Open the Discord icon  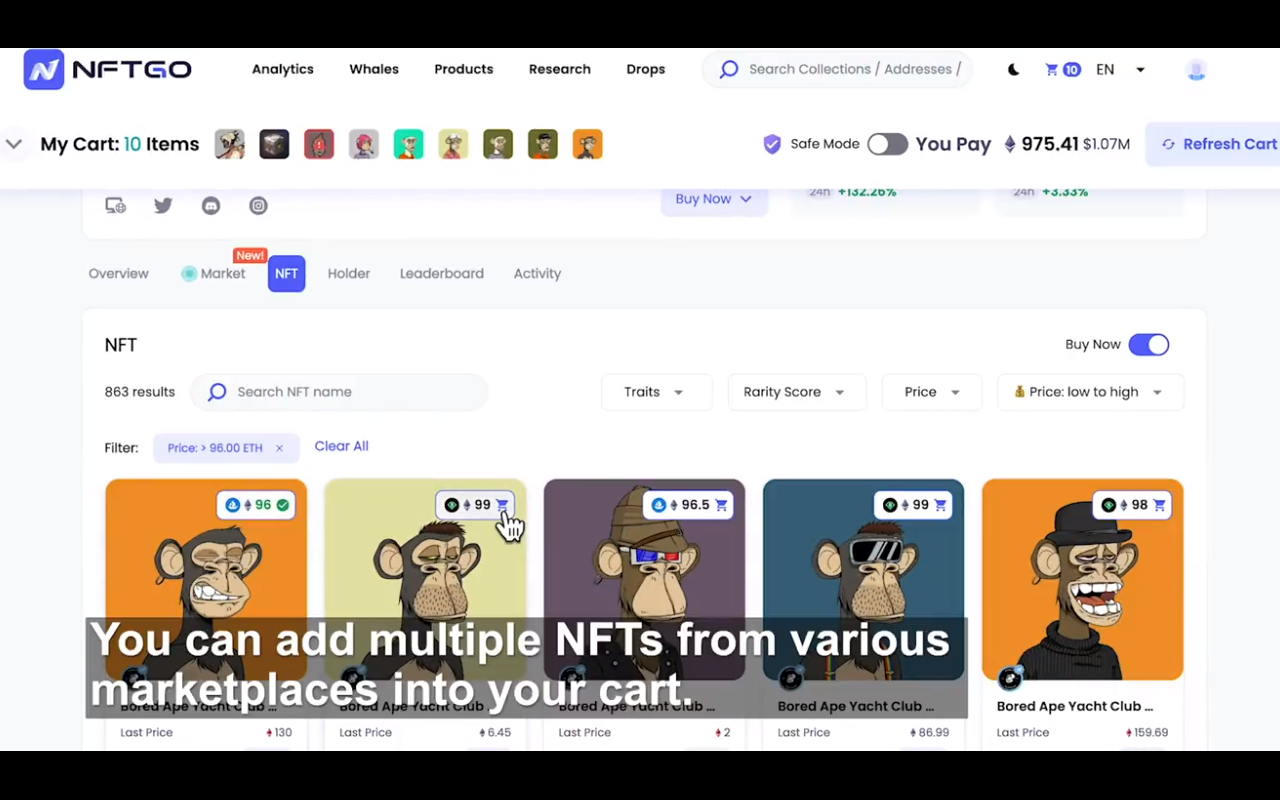pos(211,205)
